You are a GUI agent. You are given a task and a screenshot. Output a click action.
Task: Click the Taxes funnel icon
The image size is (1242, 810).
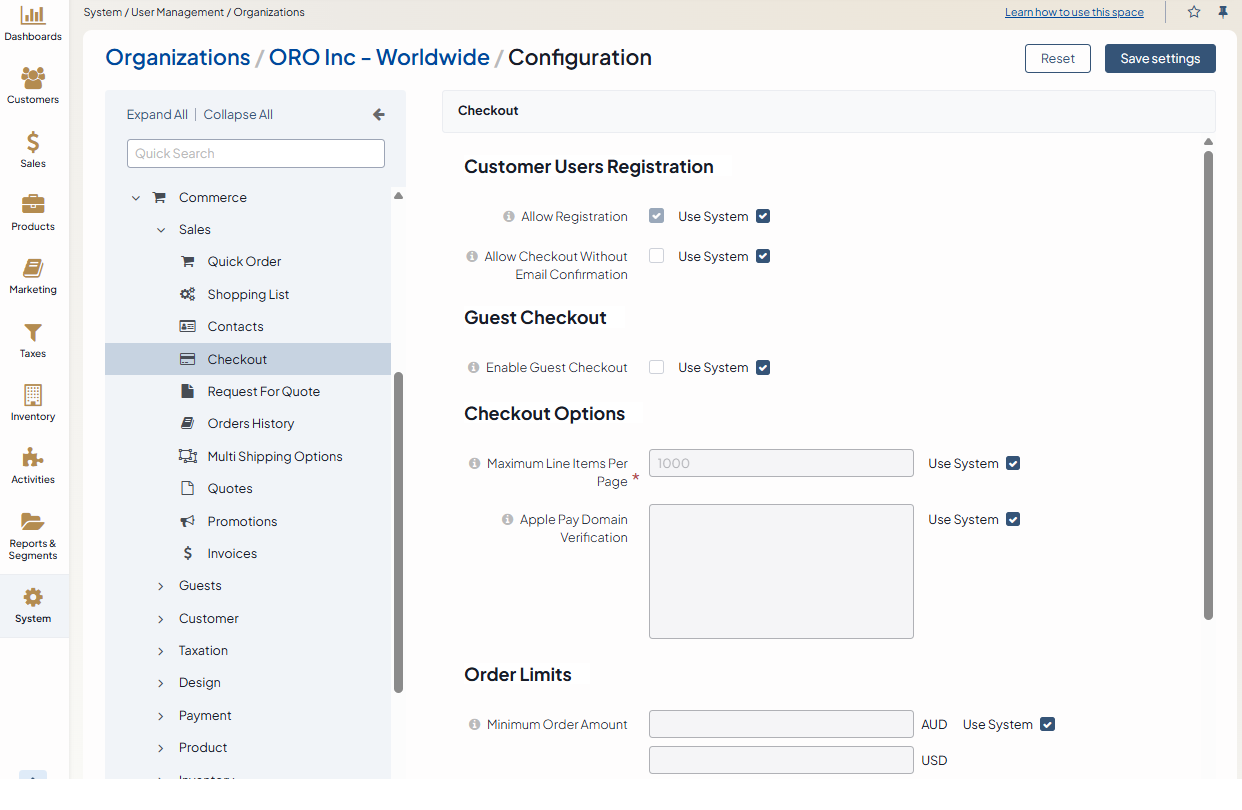point(33,333)
